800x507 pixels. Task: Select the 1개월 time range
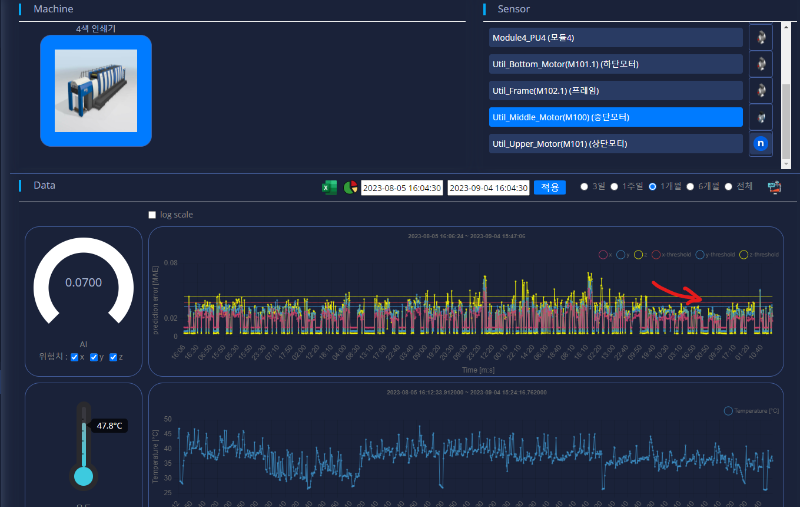(653, 187)
